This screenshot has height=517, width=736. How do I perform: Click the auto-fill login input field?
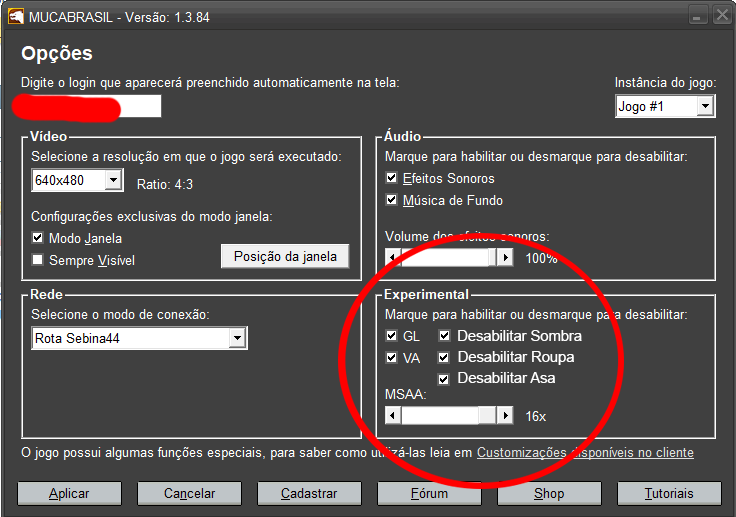[x=90, y=106]
